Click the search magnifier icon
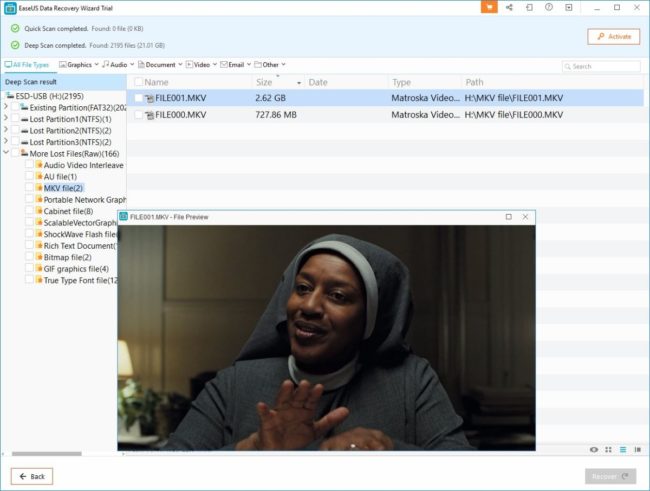Screen dimensions: 650x491 [x=568, y=66]
